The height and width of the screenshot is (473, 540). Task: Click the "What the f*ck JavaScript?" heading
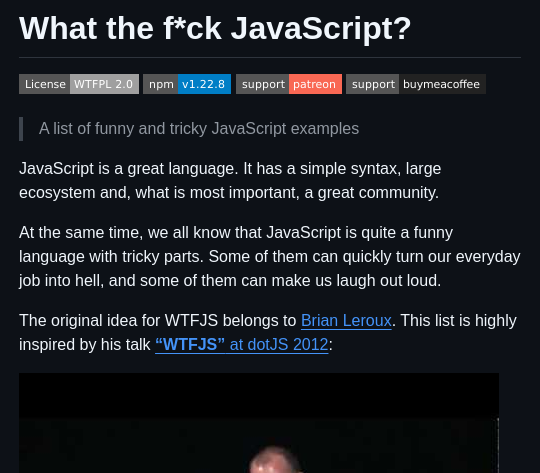tap(215, 29)
